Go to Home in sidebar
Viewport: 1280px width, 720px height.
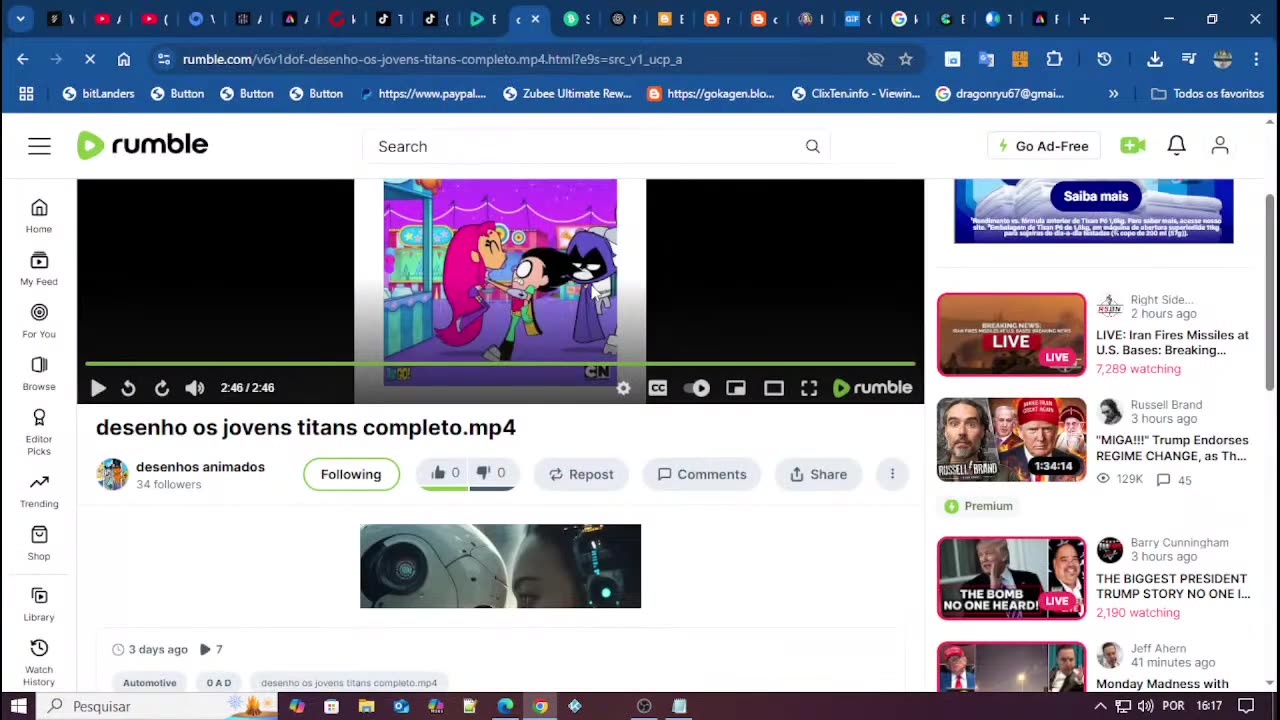point(39,216)
